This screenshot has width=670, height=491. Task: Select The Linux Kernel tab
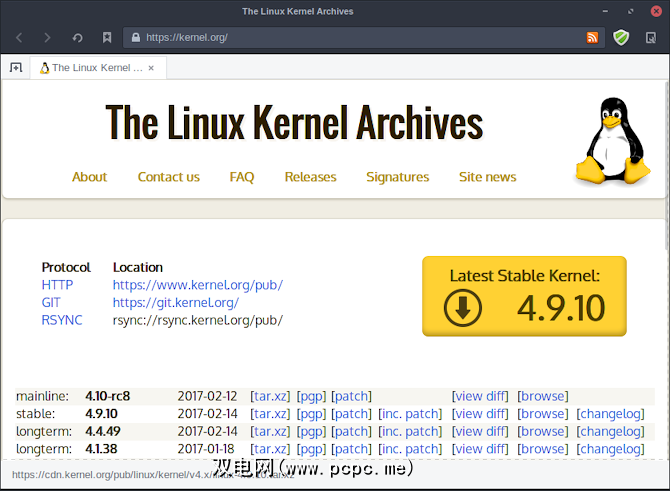(98, 68)
